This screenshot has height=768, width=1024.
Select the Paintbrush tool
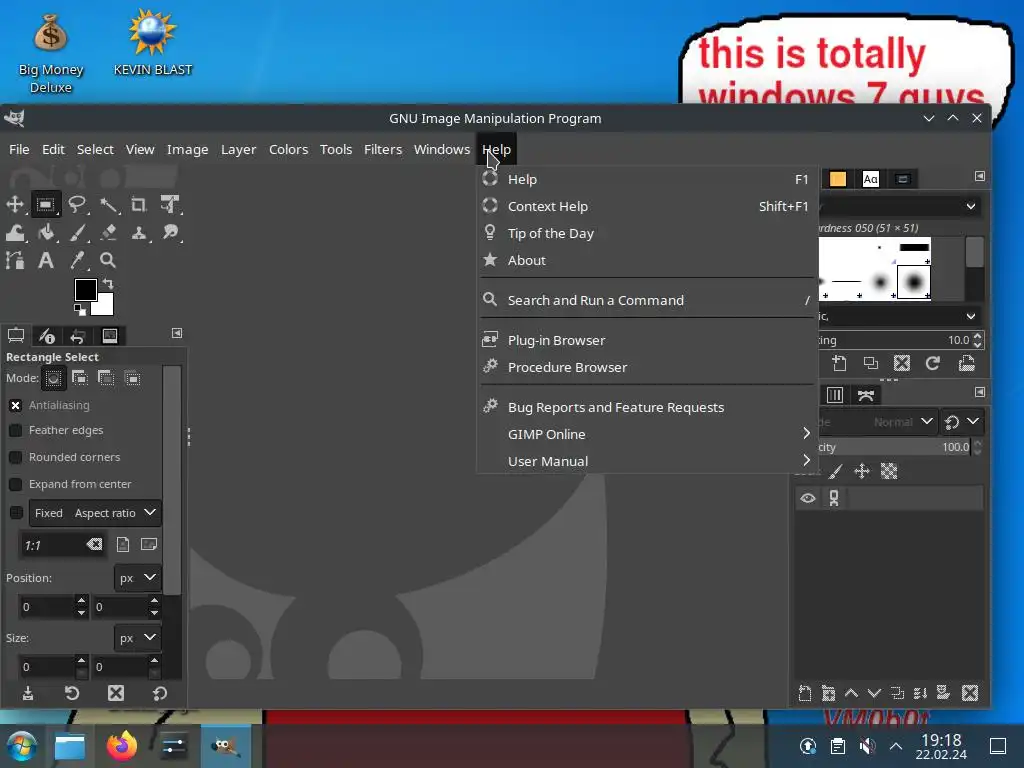coord(77,232)
